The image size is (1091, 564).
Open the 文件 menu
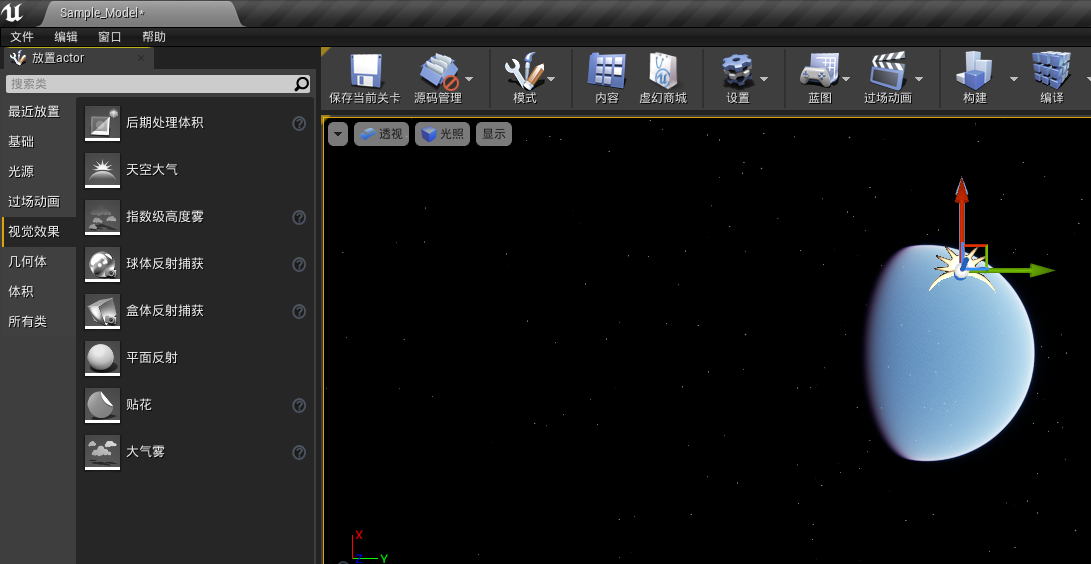click(x=22, y=37)
